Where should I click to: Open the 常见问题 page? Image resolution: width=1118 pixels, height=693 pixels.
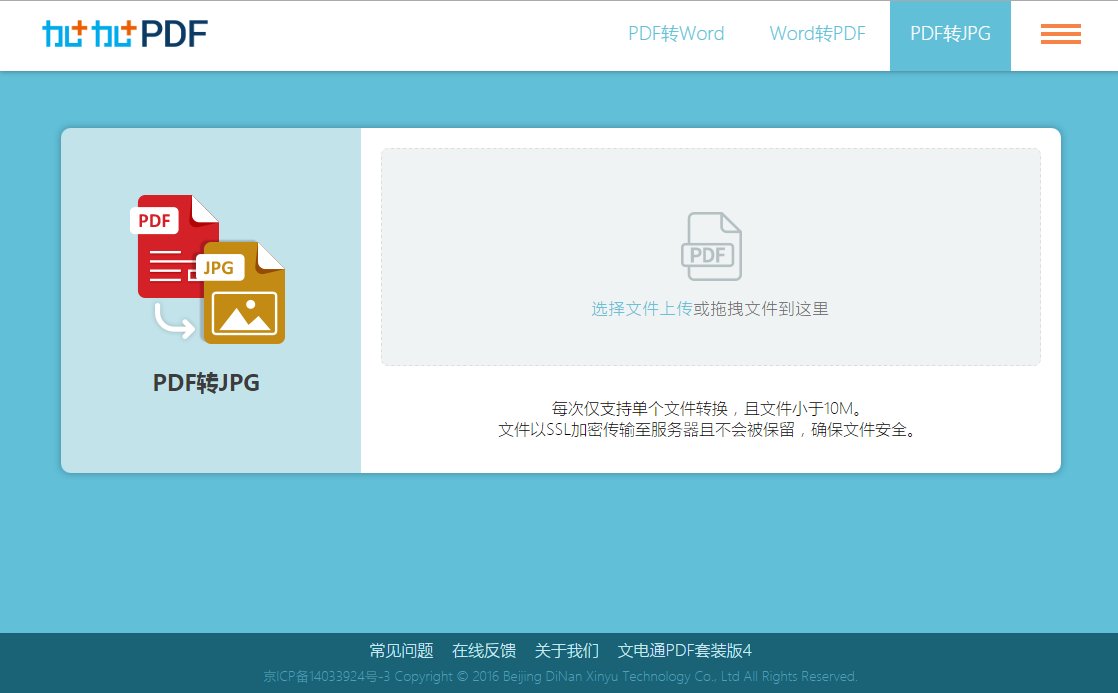(x=399, y=650)
